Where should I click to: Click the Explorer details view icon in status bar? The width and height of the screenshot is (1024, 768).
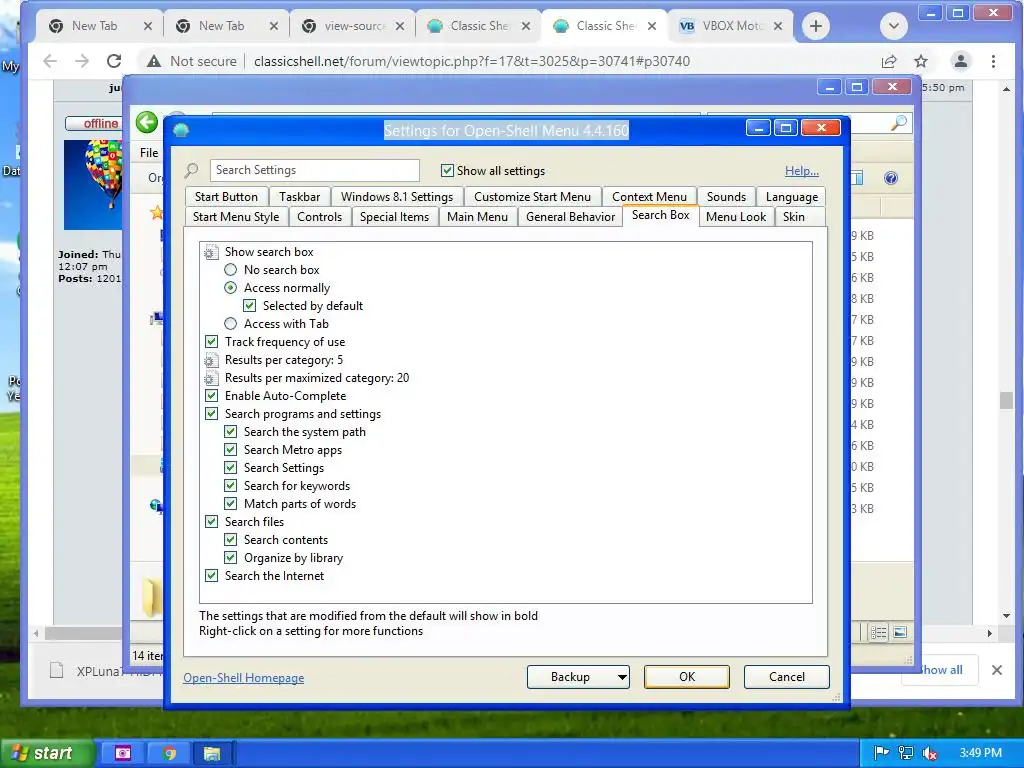879,632
